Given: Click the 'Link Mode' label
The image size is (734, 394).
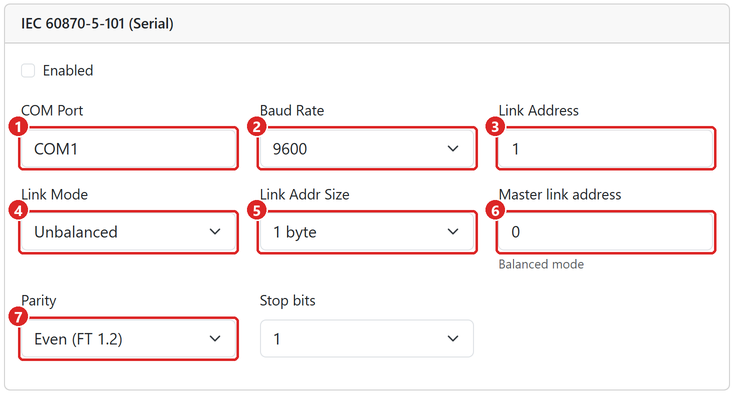Looking at the screenshot, I should tap(55, 194).
